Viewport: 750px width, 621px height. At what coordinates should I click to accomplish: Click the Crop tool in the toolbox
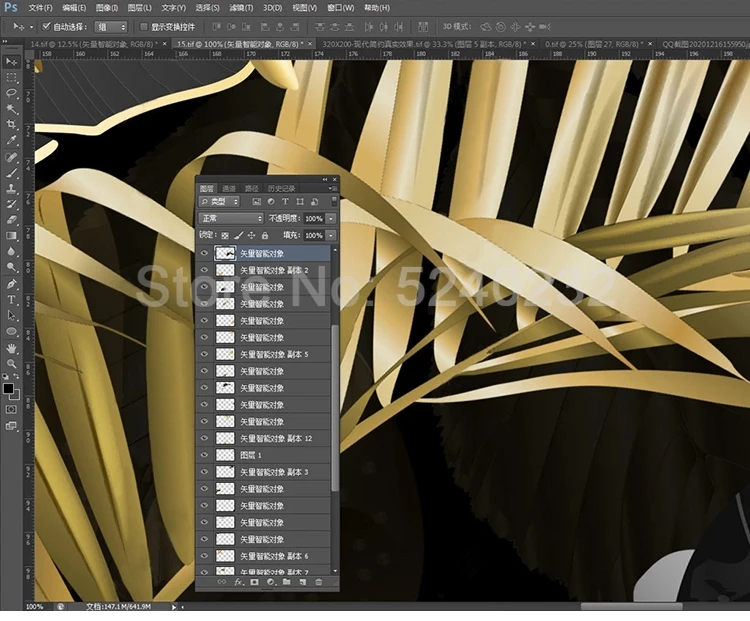(x=11, y=124)
